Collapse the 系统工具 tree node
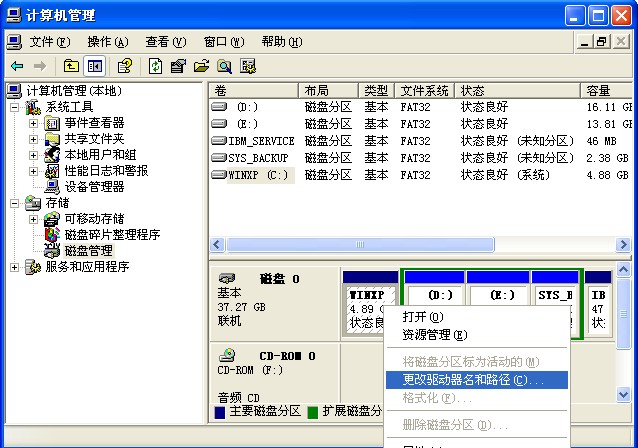638x448 pixels. click(x=14, y=107)
